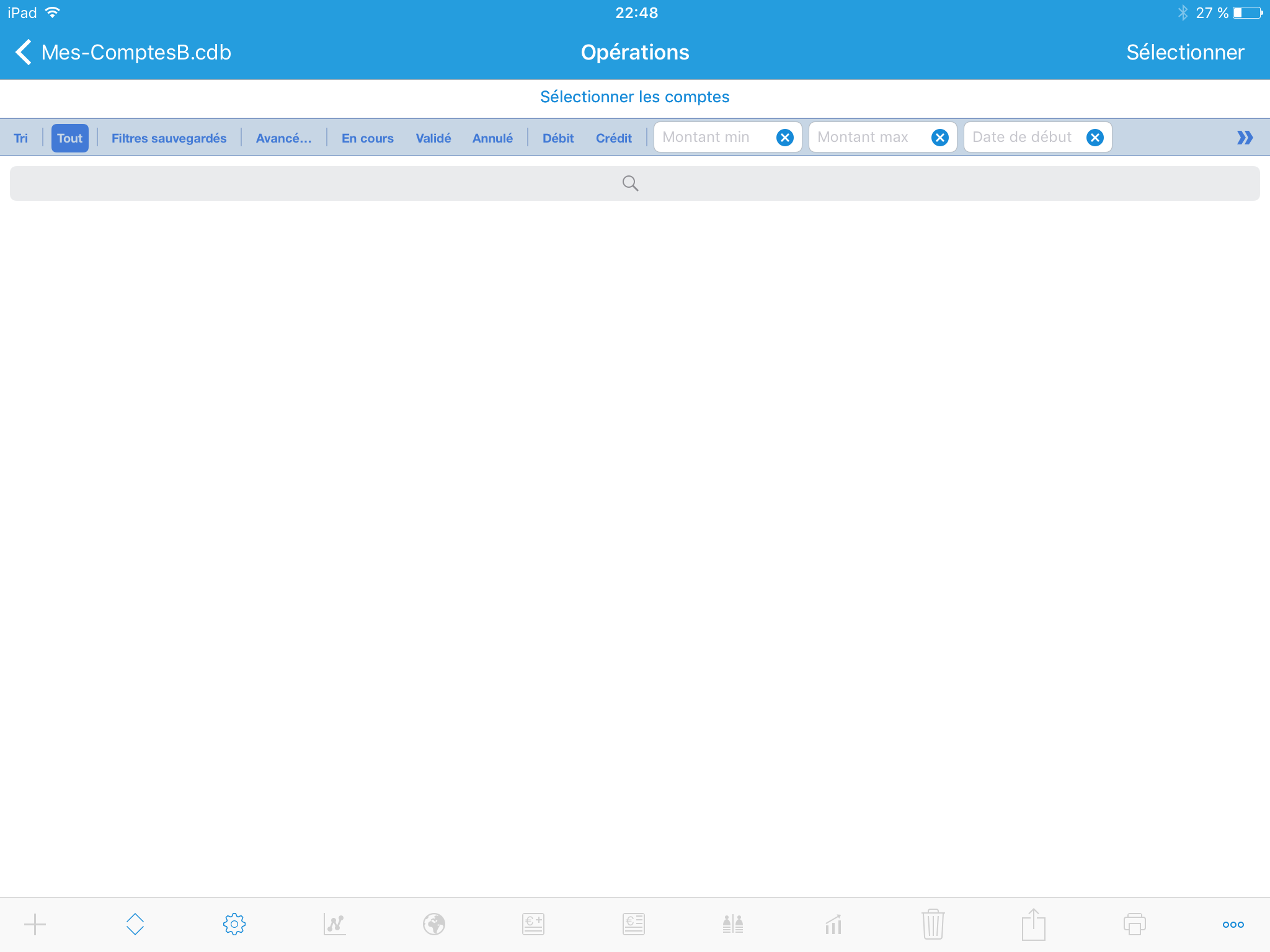Image resolution: width=1270 pixels, height=952 pixels.
Task: Open the three-dots more options icon
Action: (1233, 925)
